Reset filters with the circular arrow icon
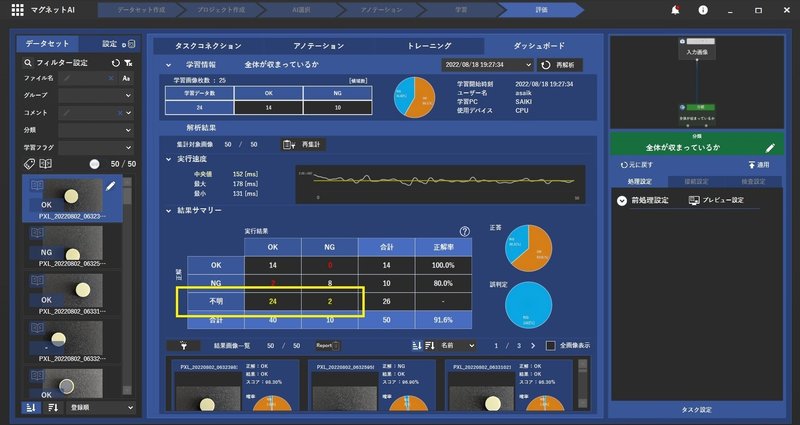 [116, 63]
